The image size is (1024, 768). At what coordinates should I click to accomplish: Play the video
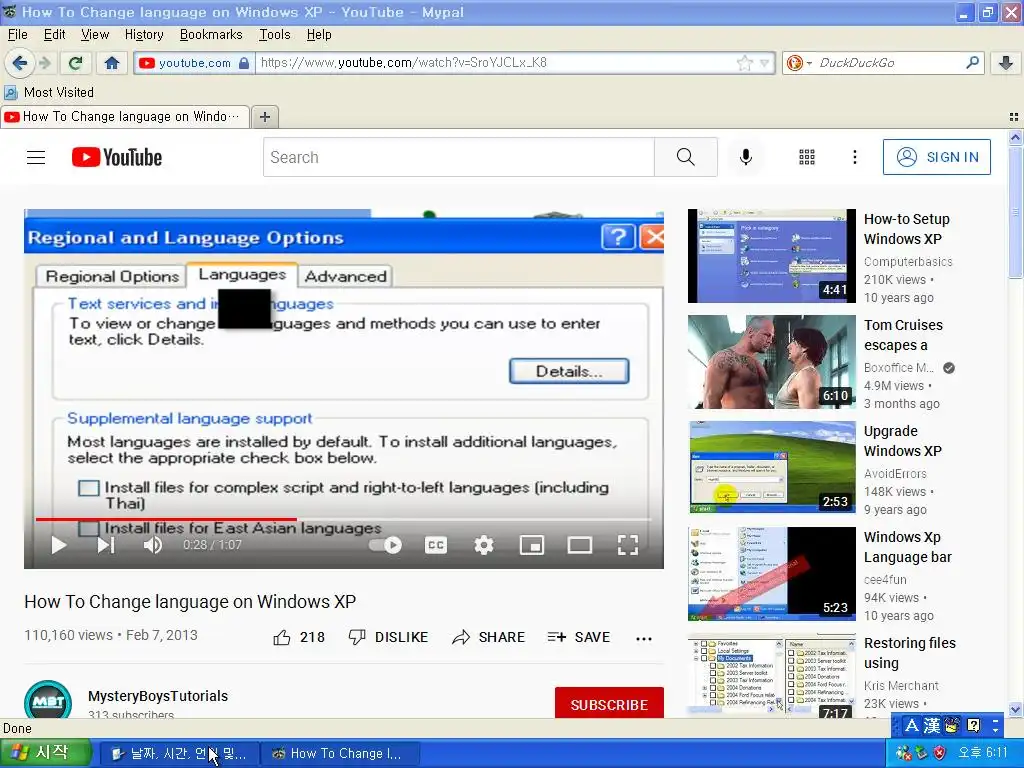59,545
